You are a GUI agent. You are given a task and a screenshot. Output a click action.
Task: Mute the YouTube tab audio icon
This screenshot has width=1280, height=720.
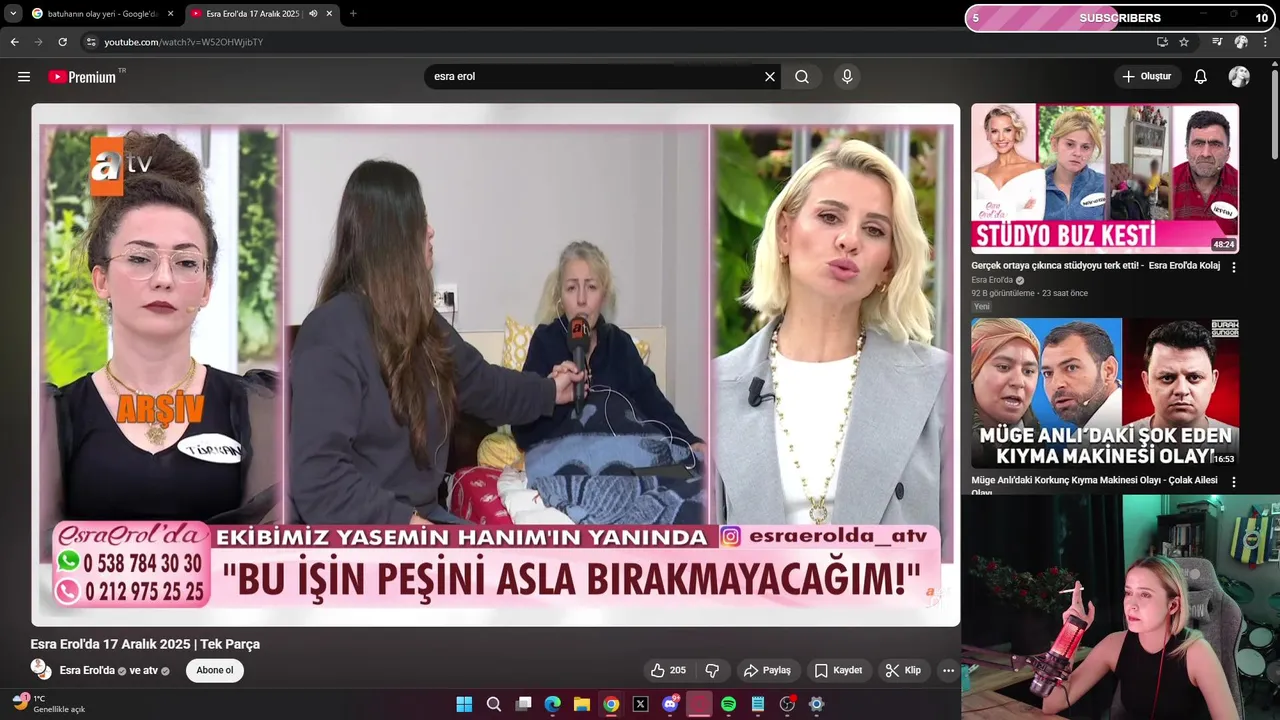[313, 14]
